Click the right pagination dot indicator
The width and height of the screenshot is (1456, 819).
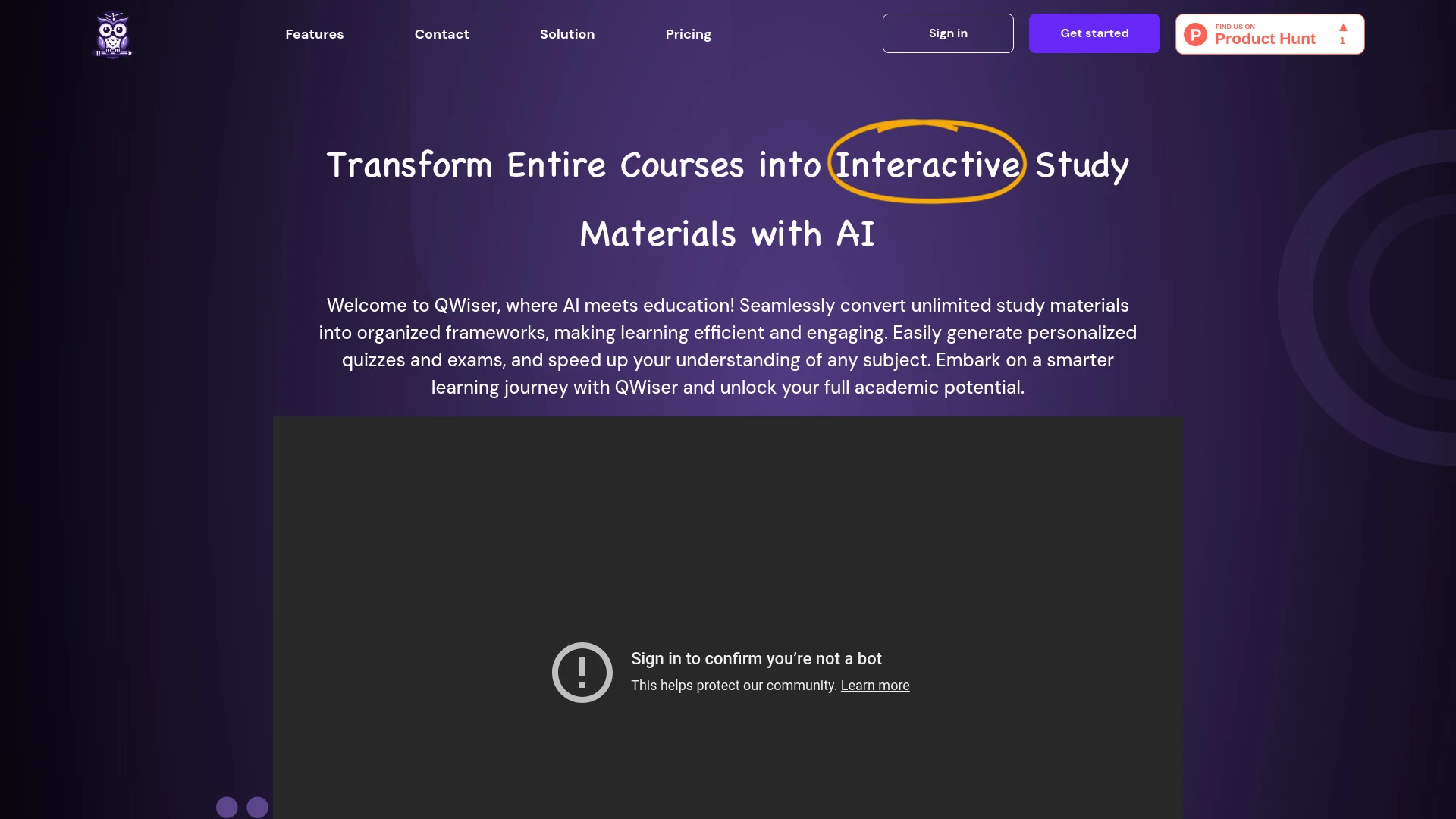(256, 807)
